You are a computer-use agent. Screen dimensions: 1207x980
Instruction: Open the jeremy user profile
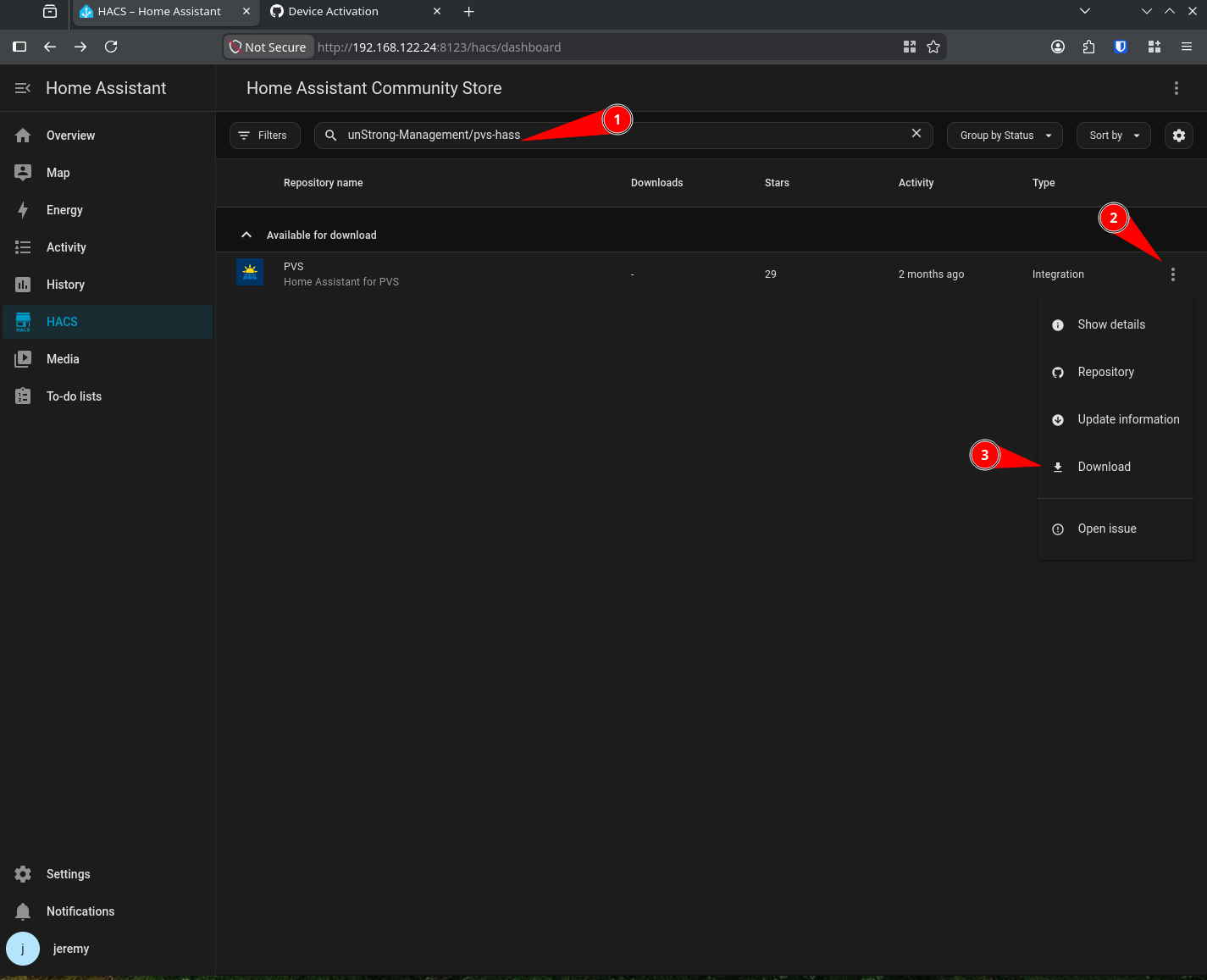click(108, 949)
